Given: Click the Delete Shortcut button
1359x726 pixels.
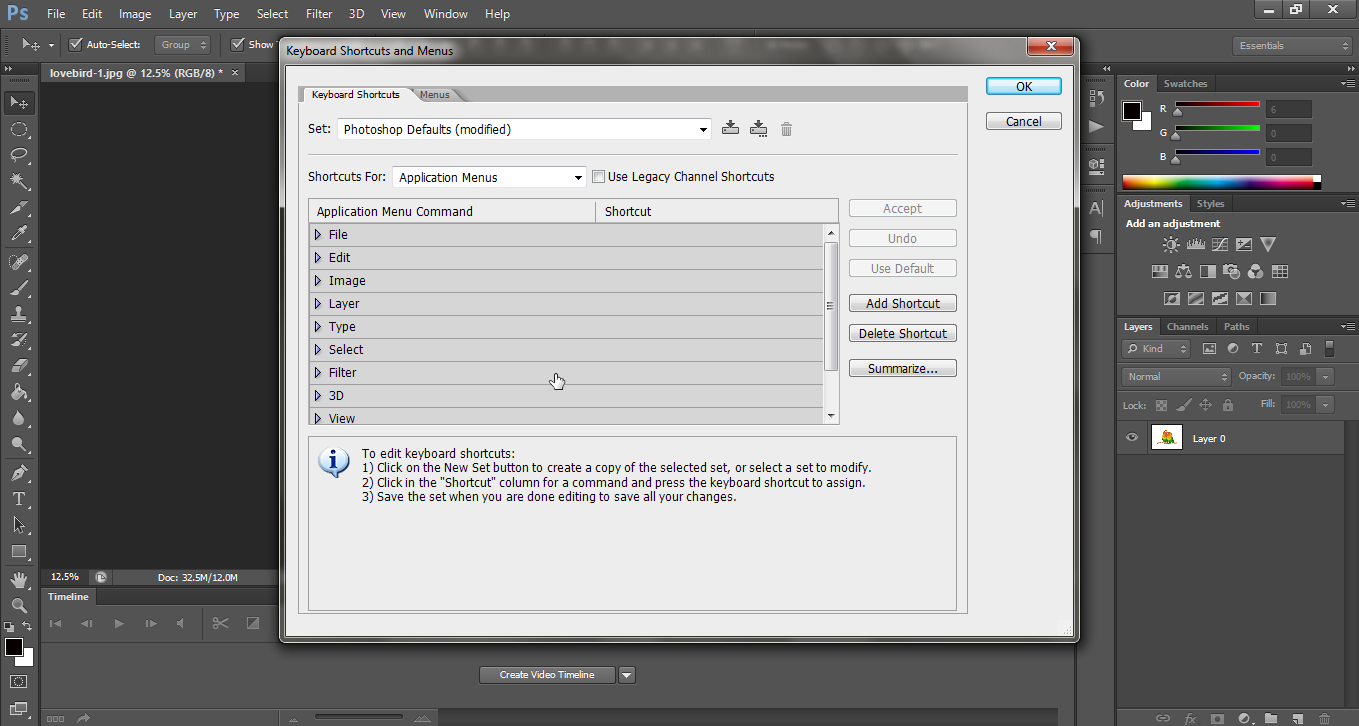Looking at the screenshot, I should [903, 333].
